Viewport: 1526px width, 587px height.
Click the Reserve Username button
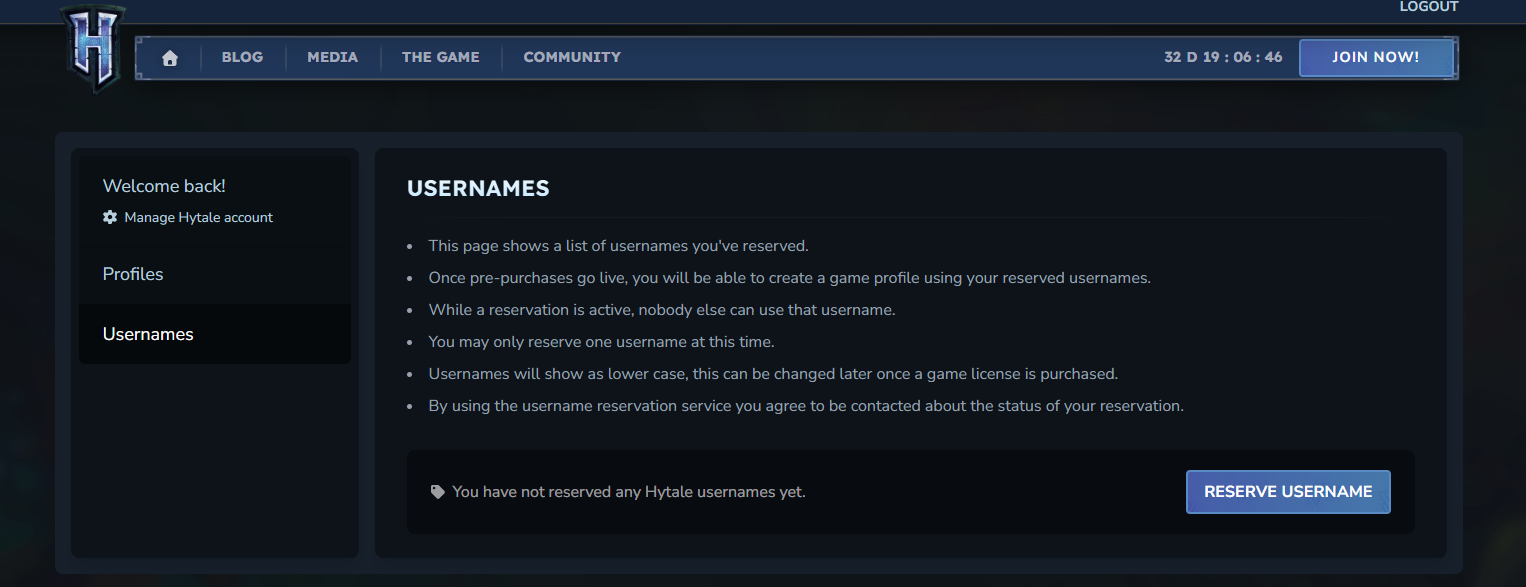pyautogui.click(x=1288, y=492)
